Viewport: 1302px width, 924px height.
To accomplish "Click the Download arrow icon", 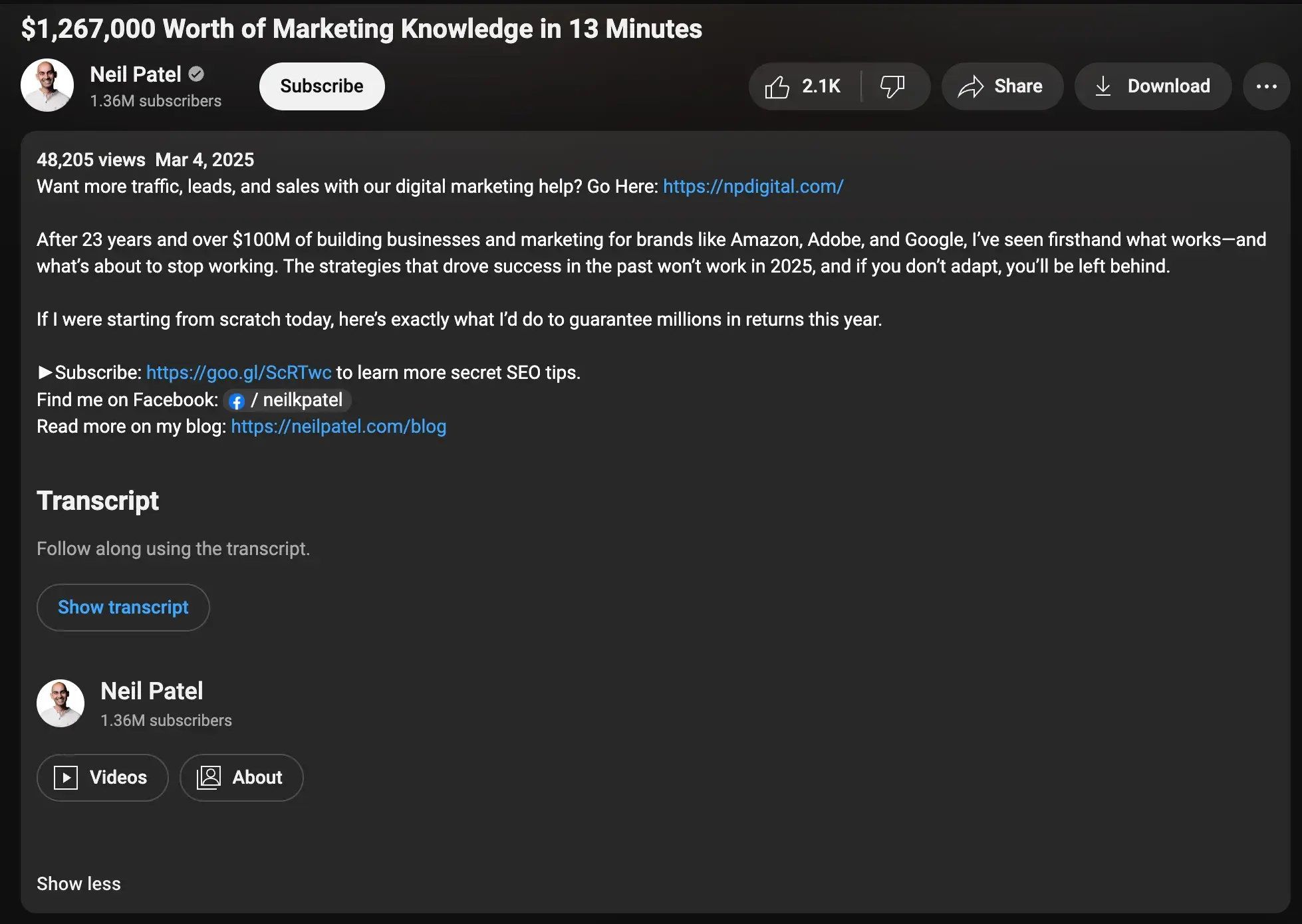I will click(x=1103, y=86).
